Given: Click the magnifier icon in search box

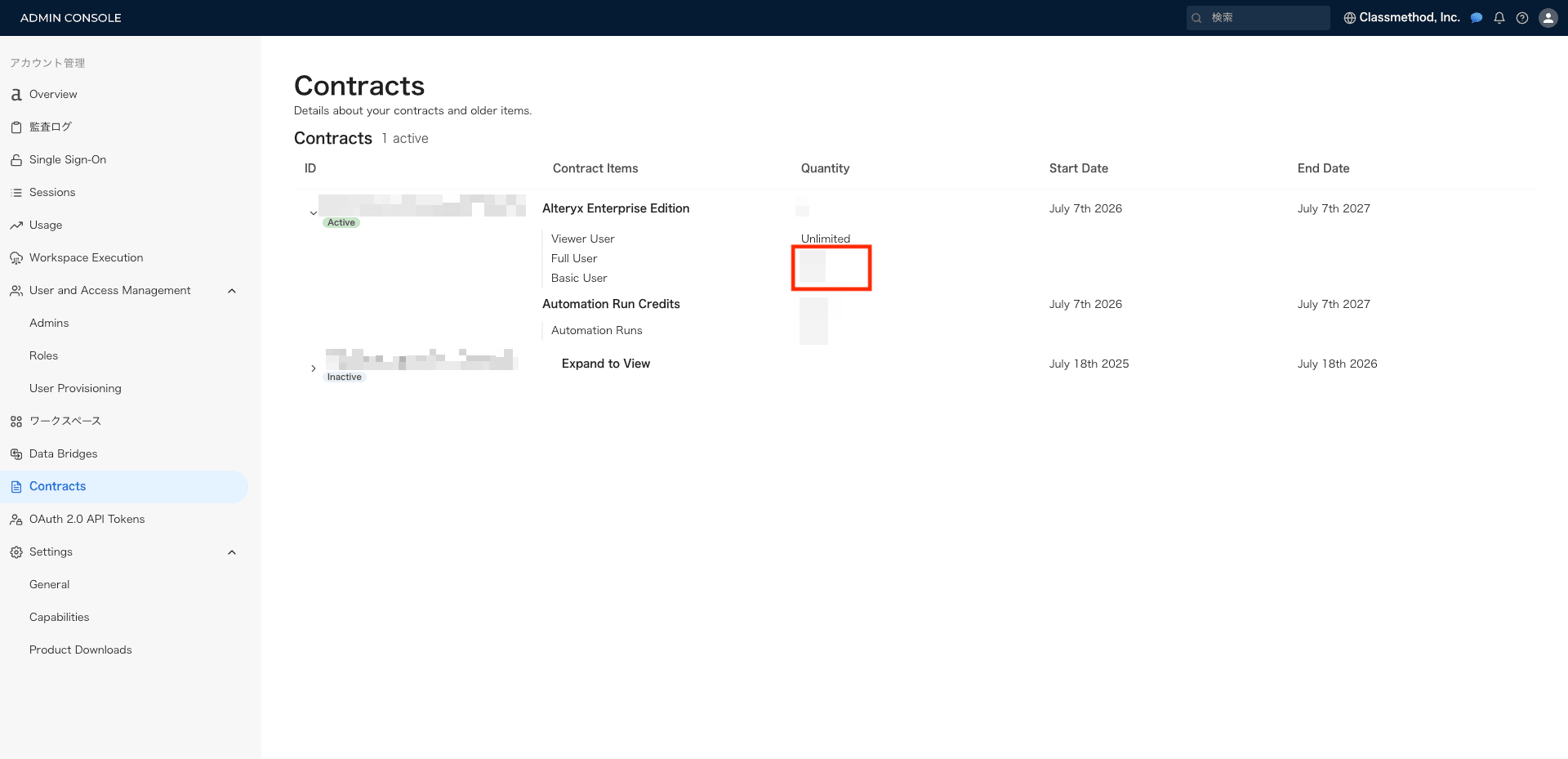Looking at the screenshot, I should click(1196, 18).
